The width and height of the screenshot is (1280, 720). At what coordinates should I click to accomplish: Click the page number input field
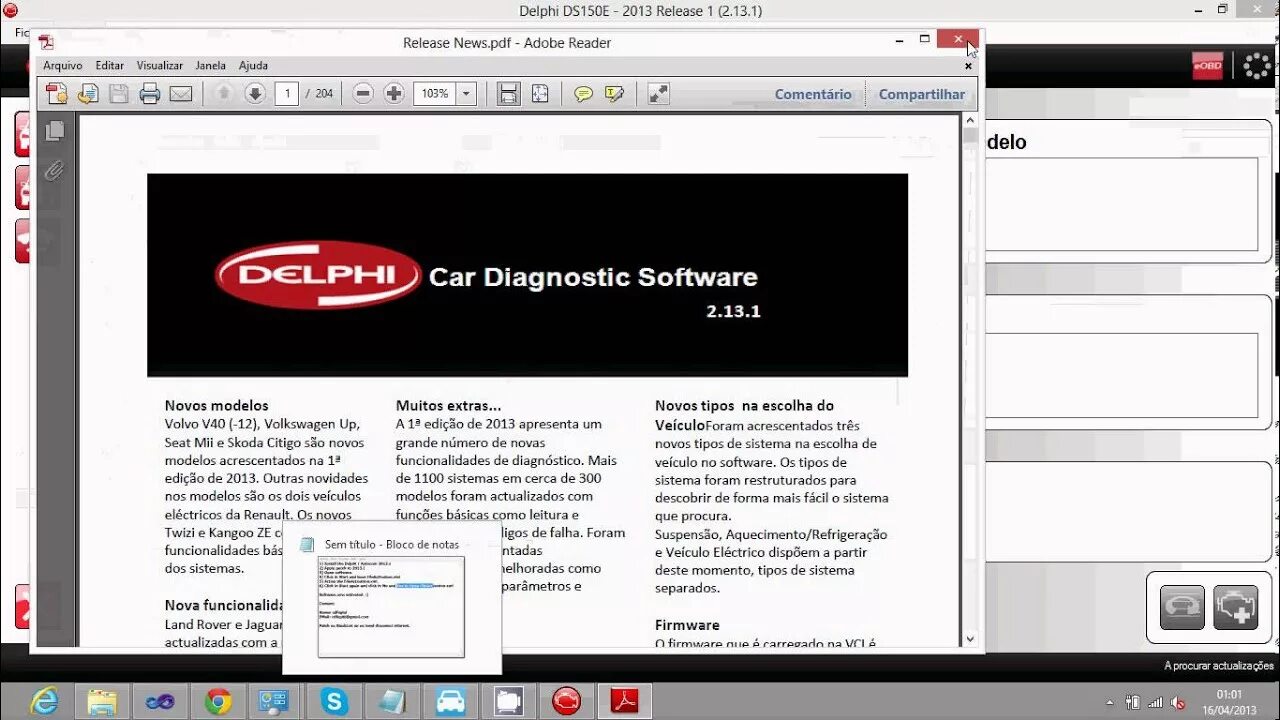[287, 94]
